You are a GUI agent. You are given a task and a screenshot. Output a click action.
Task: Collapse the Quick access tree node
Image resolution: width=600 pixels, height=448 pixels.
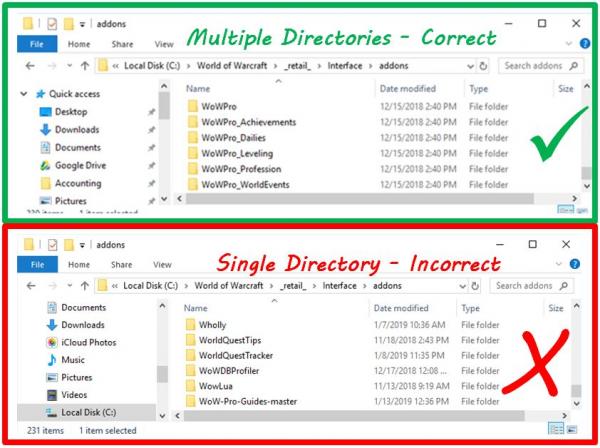[x=24, y=94]
